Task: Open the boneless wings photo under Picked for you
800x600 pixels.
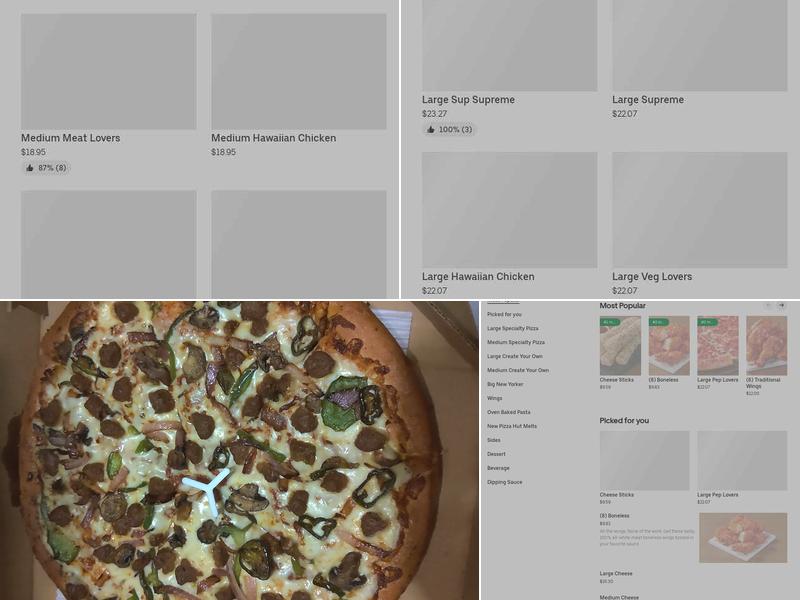Action: [743, 538]
